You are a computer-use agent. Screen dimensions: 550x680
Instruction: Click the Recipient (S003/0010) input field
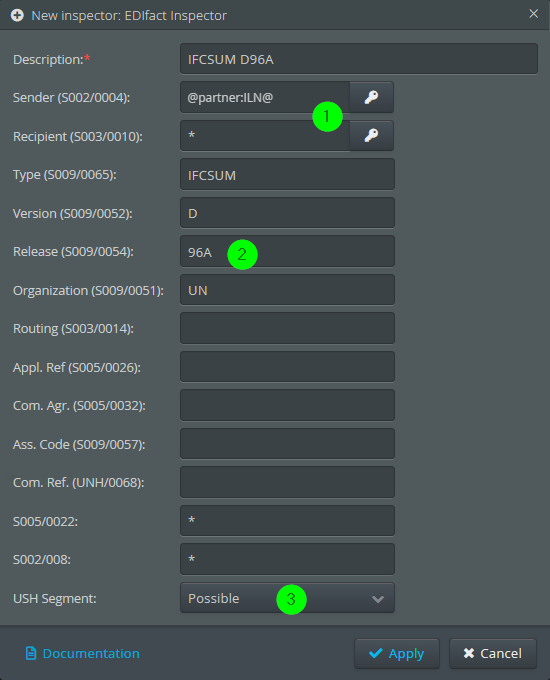pos(265,136)
